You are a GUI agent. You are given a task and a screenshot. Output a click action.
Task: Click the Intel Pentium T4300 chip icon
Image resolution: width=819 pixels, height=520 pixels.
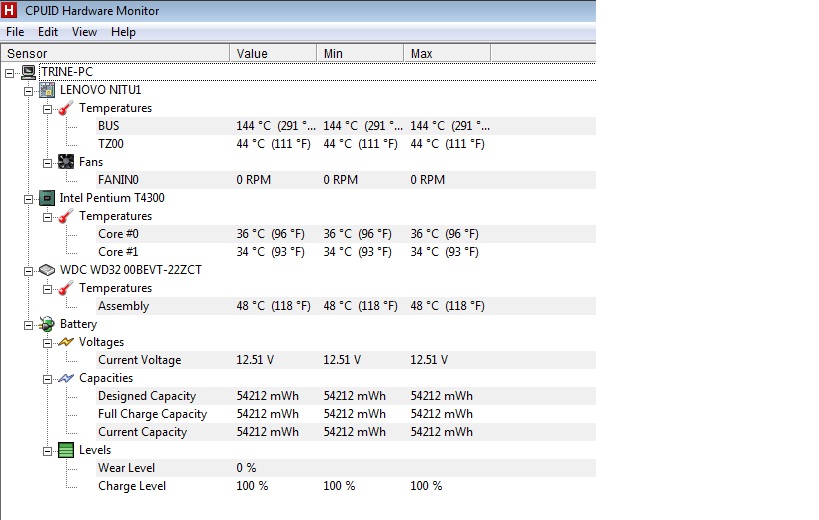click(x=47, y=198)
